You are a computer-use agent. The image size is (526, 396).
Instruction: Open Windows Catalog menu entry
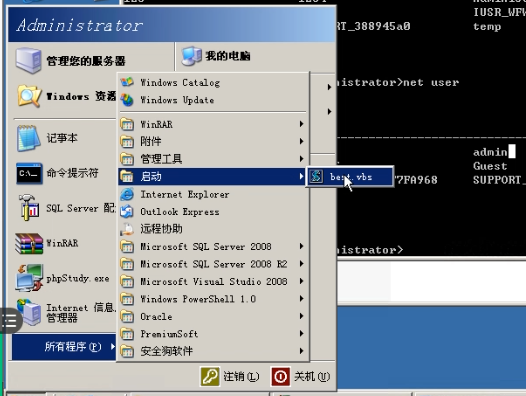tap(213, 83)
